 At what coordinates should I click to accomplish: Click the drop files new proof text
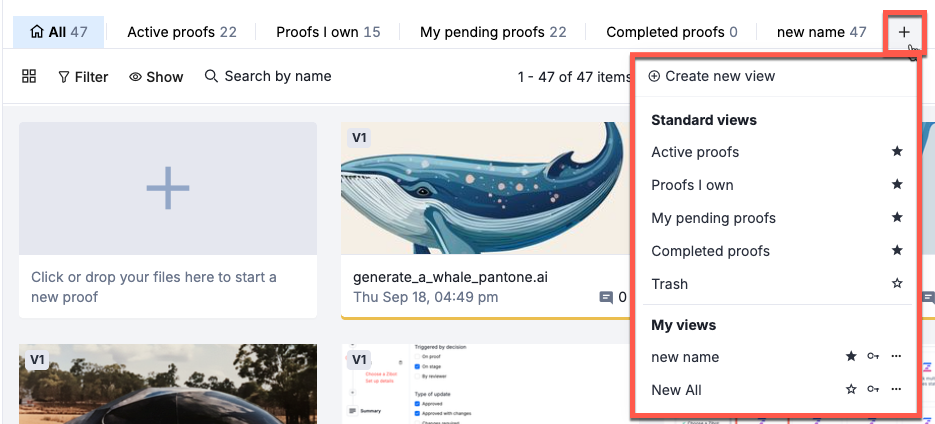pos(154,287)
